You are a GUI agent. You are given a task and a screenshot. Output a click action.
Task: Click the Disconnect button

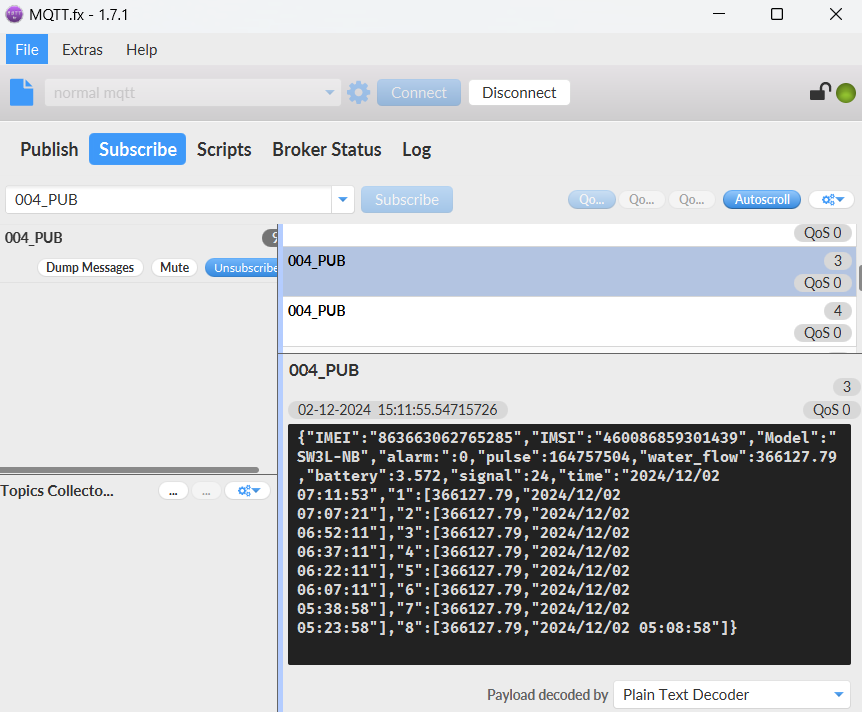[x=519, y=92]
